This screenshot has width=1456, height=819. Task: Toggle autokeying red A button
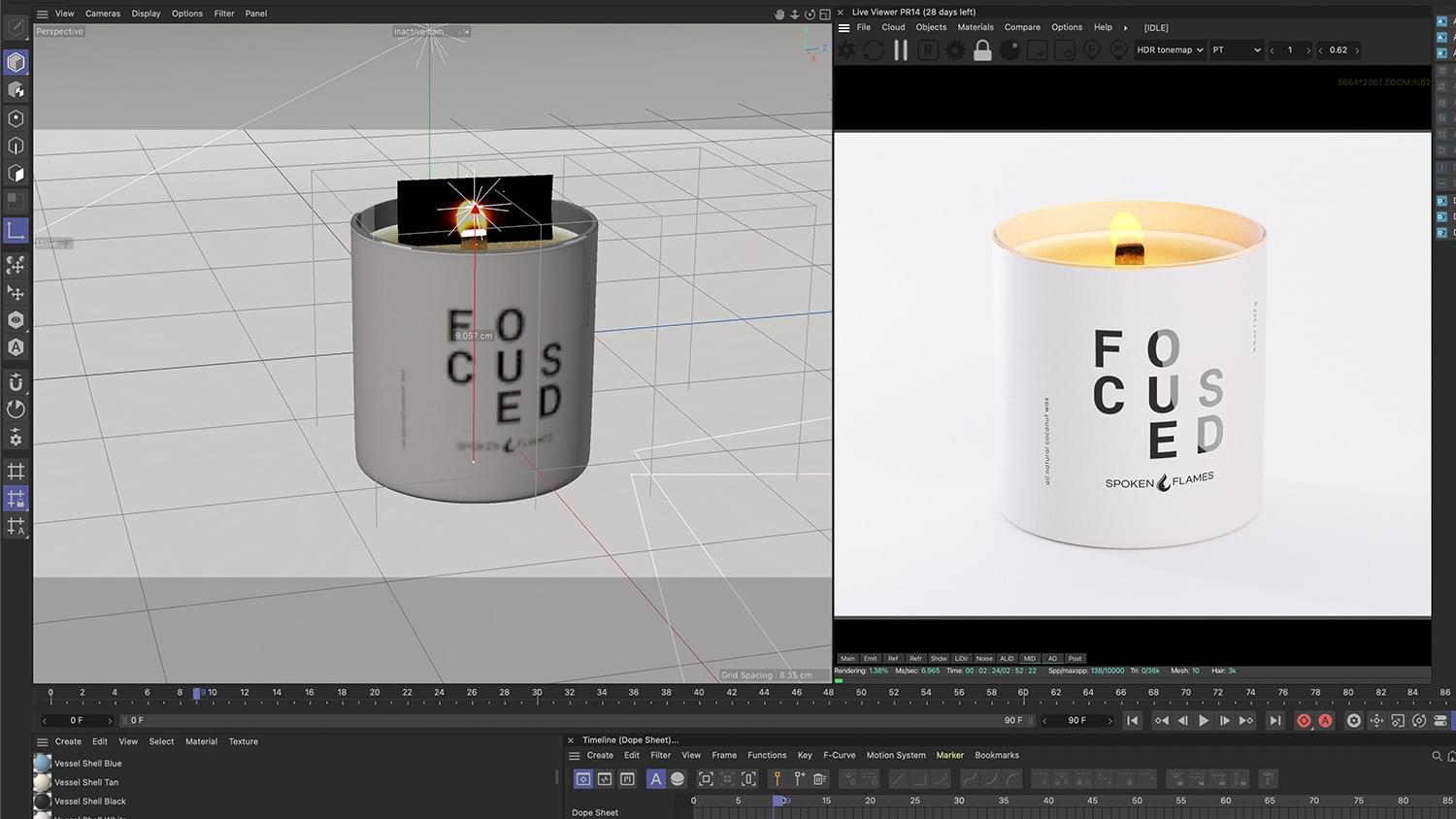pyautogui.click(x=1325, y=721)
